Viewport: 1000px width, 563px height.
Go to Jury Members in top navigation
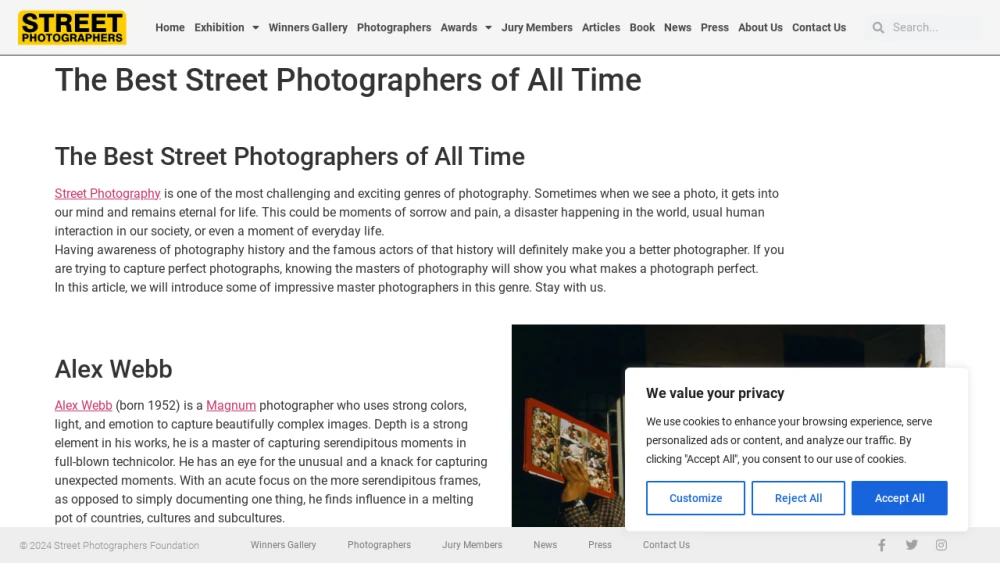coord(537,27)
